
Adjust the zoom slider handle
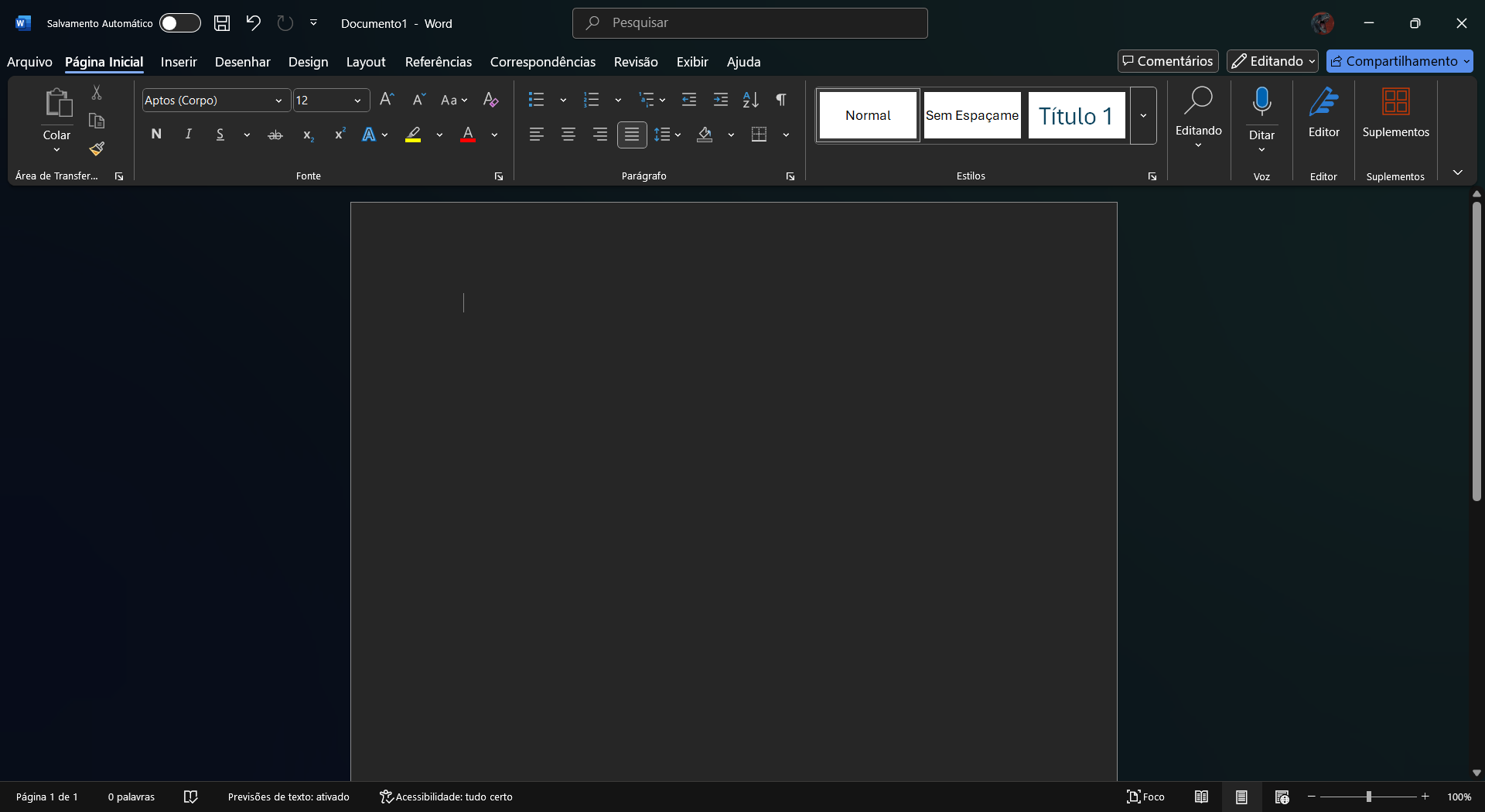click(x=1369, y=797)
